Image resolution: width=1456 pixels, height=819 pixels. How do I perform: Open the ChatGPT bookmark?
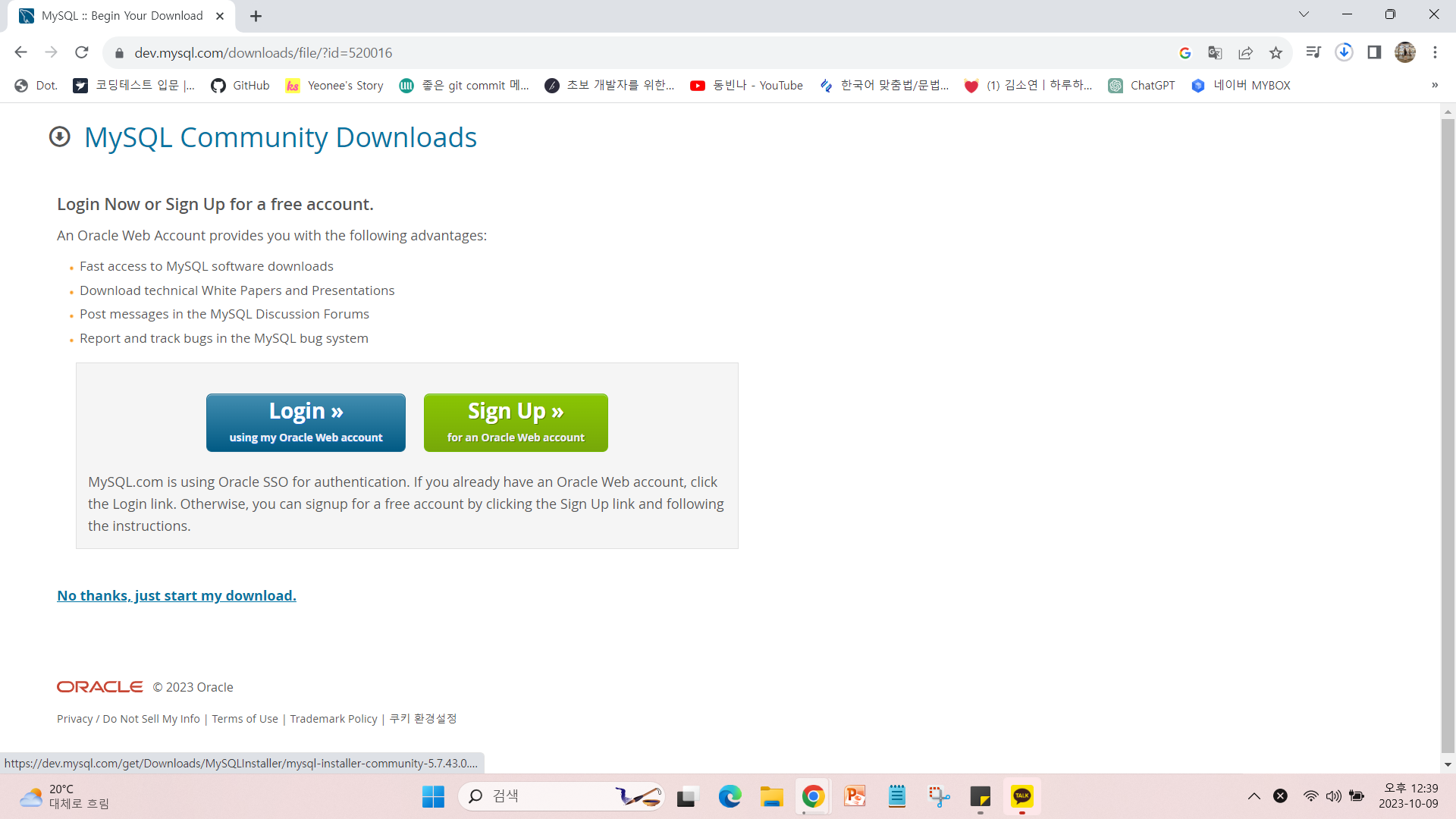[1141, 86]
